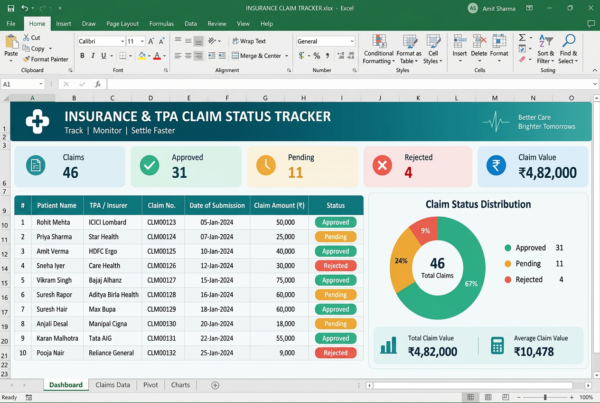Click the Insert cells icon

(460, 42)
